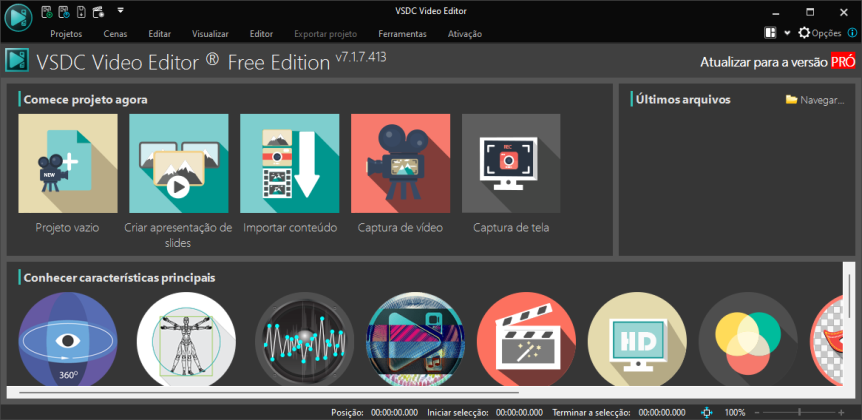
Task: Click the zoom in plus button
Action: click(841, 412)
